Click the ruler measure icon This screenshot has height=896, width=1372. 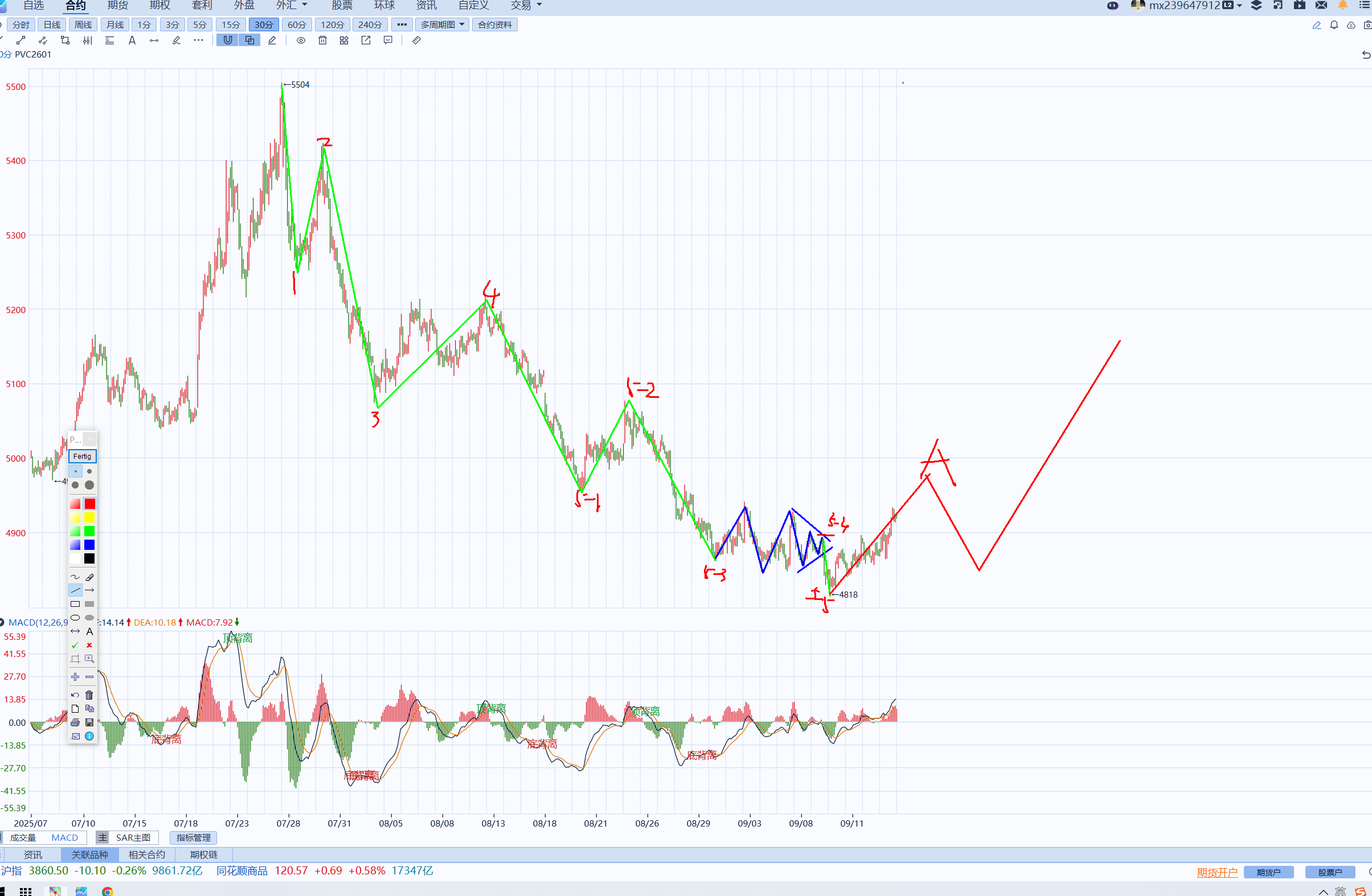pos(416,40)
